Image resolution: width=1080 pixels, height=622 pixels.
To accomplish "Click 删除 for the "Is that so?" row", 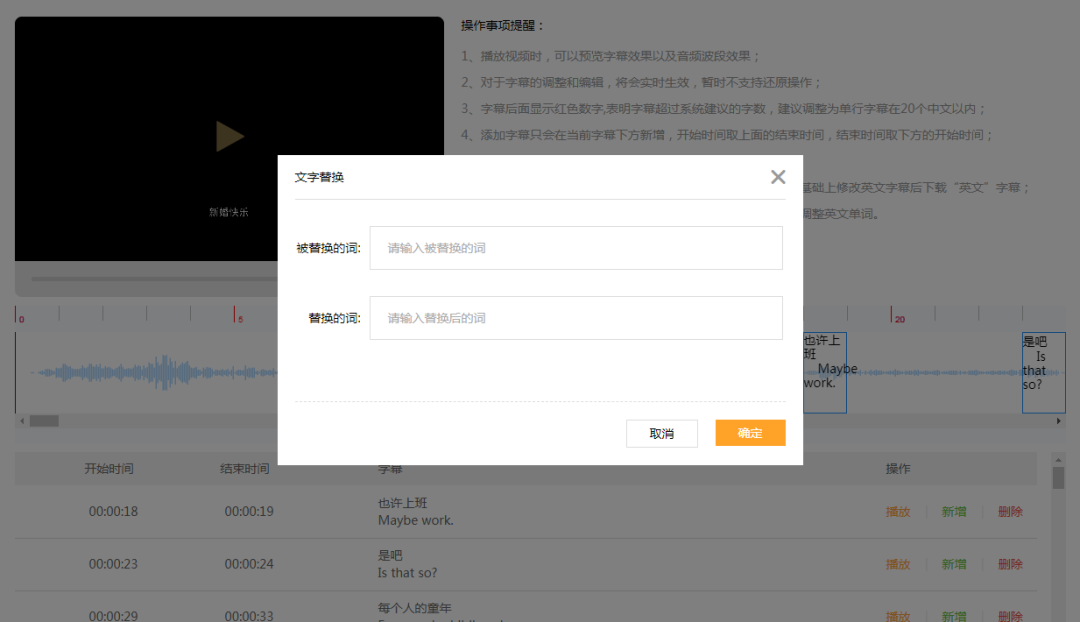I will click(1010, 564).
